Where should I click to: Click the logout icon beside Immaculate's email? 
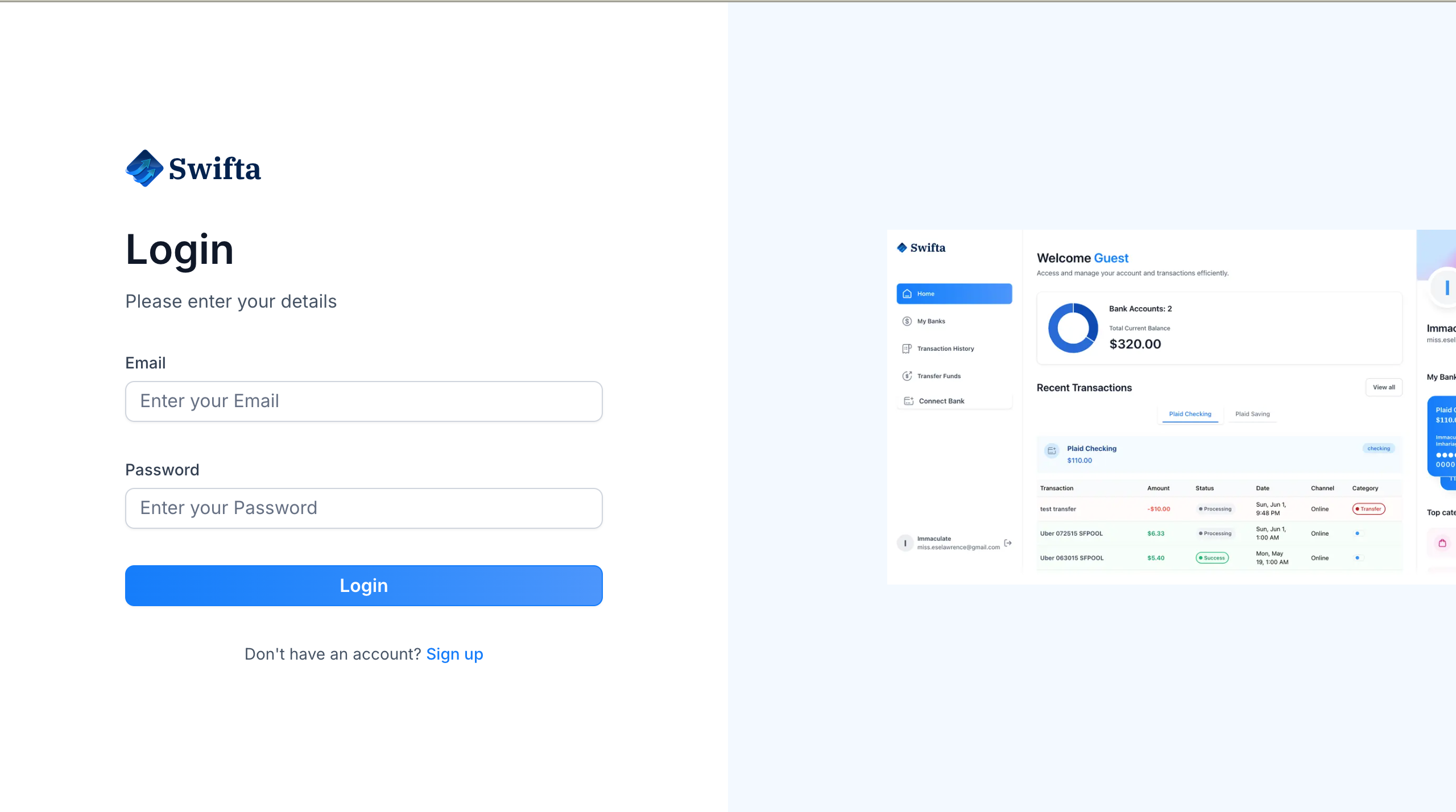1008,543
